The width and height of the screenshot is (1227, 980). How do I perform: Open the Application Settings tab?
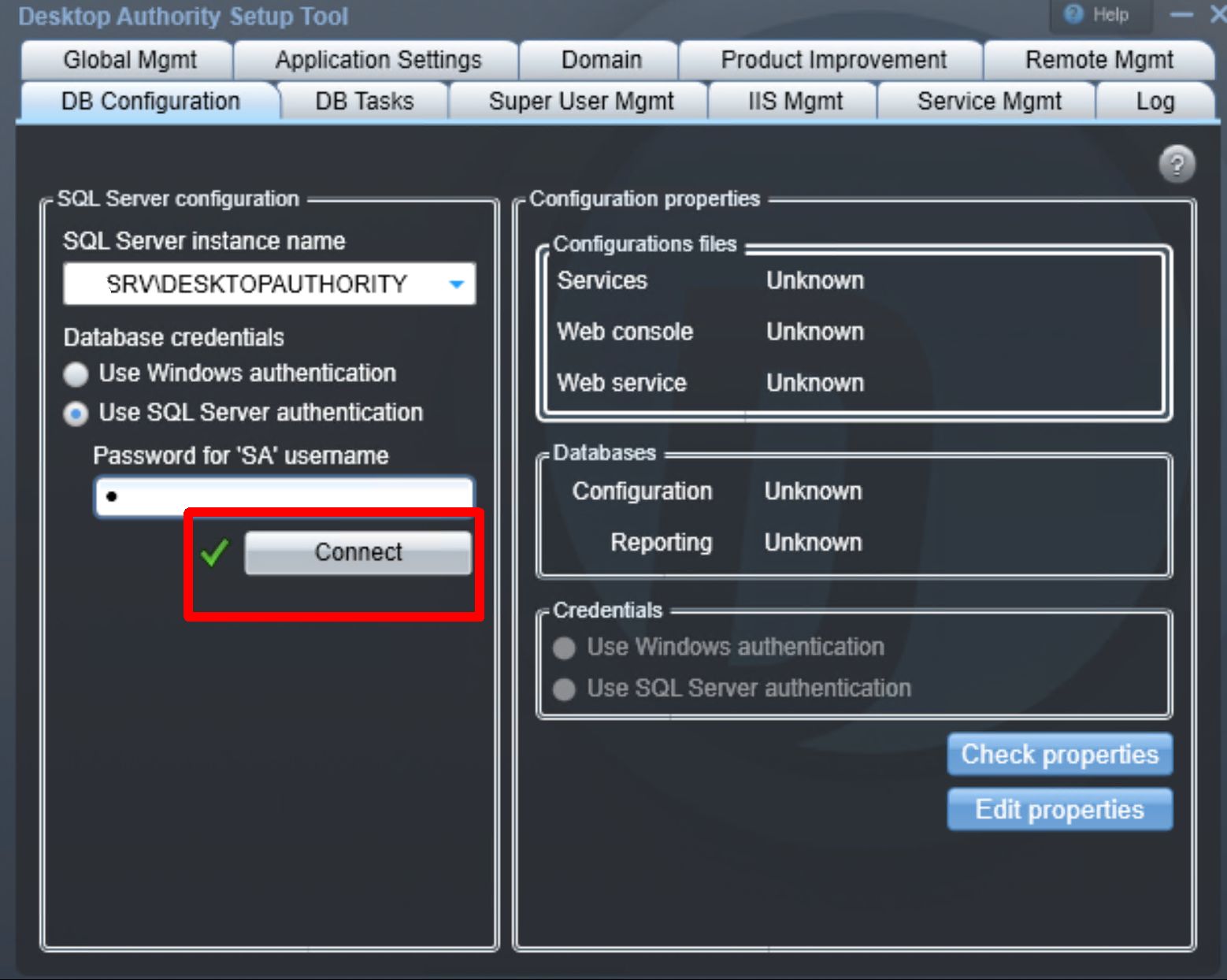tap(378, 60)
